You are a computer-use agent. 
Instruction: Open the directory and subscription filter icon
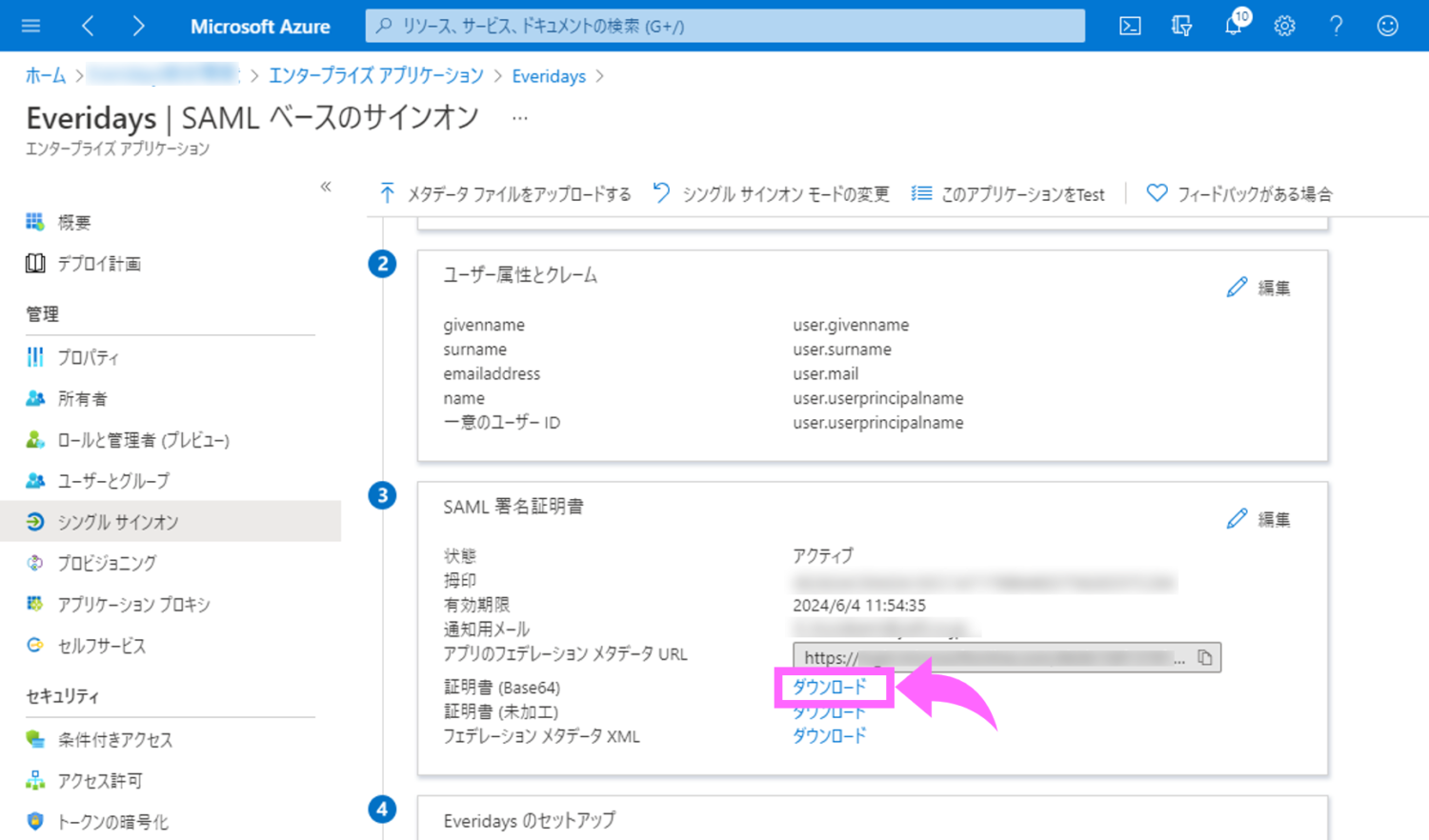tap(1181, 26)
